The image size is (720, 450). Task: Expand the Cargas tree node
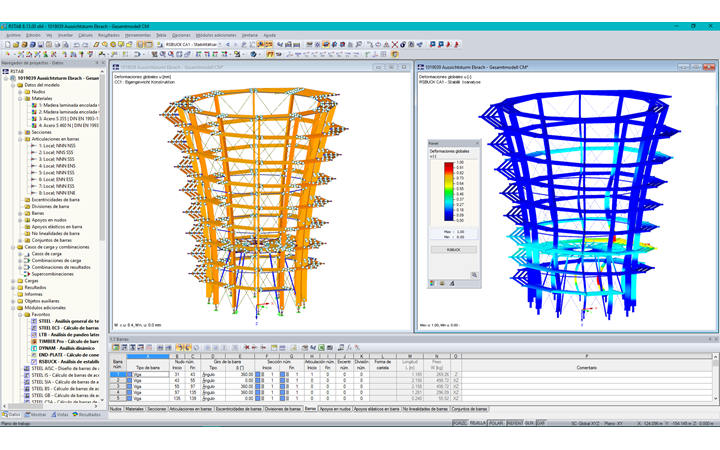(x=13, y=281)
